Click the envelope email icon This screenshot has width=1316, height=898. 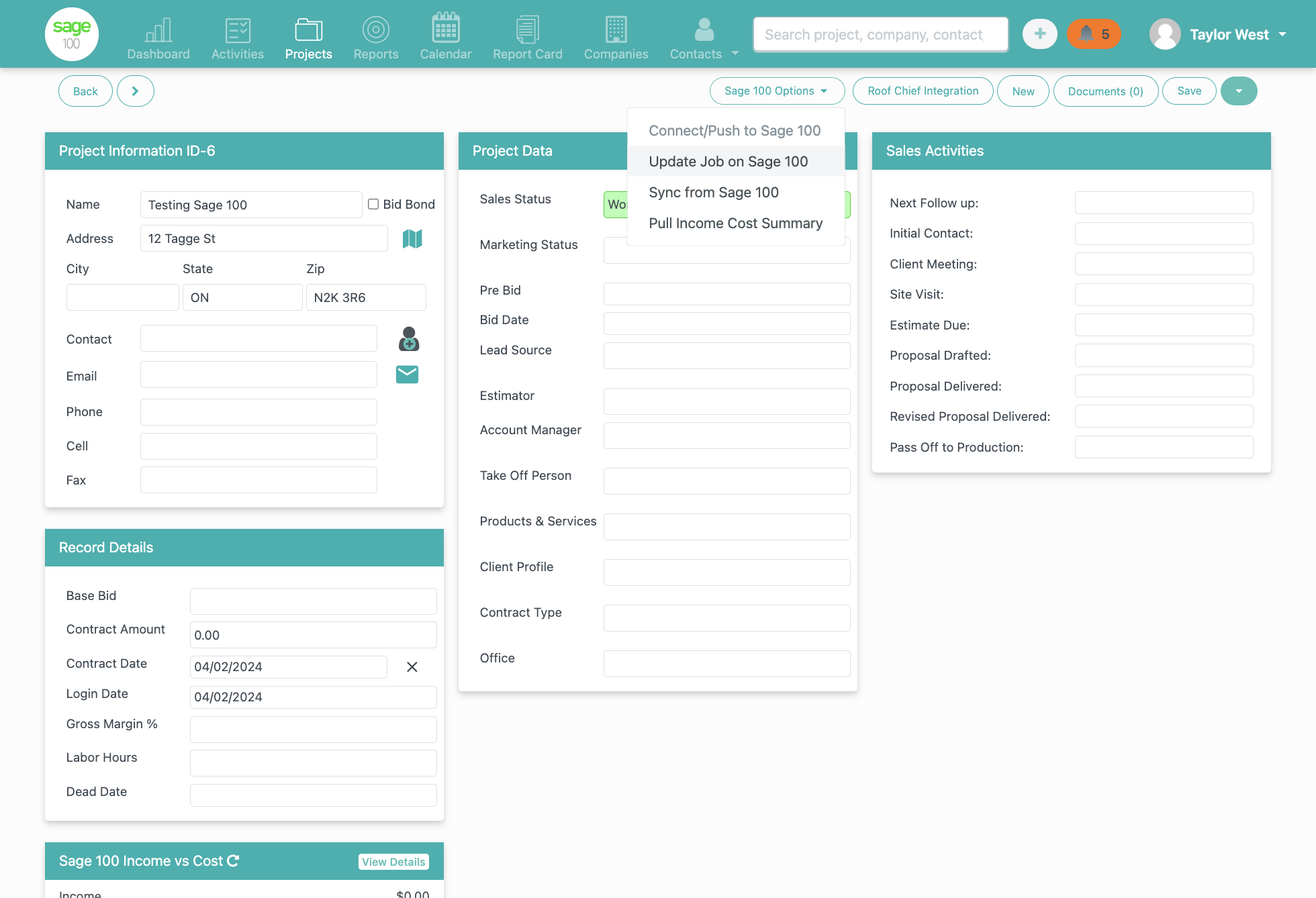(x=407, y=375)
